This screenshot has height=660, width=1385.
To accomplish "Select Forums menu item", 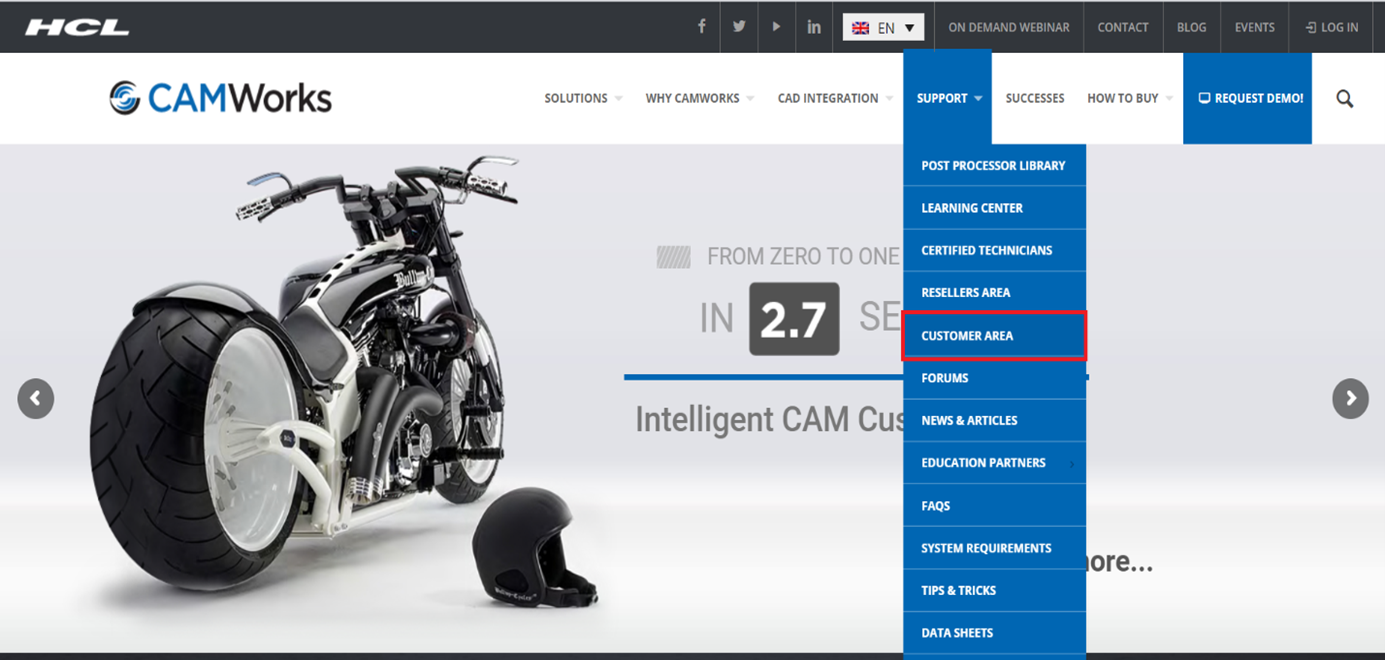I will click(995, 378).
